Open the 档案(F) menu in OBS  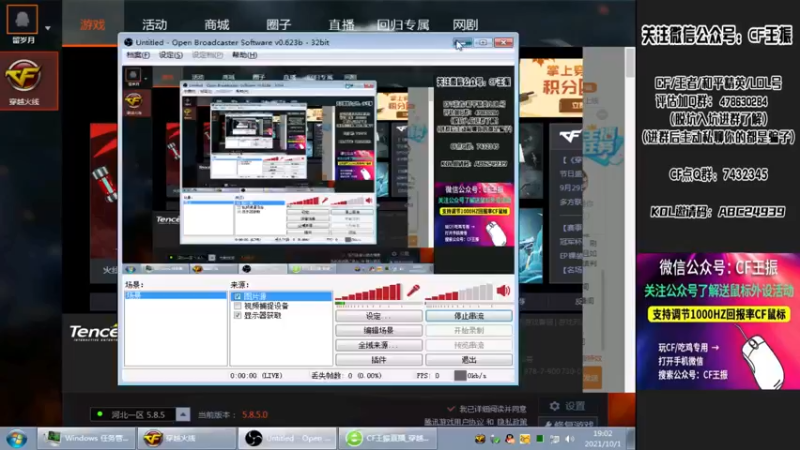point(138,55)
